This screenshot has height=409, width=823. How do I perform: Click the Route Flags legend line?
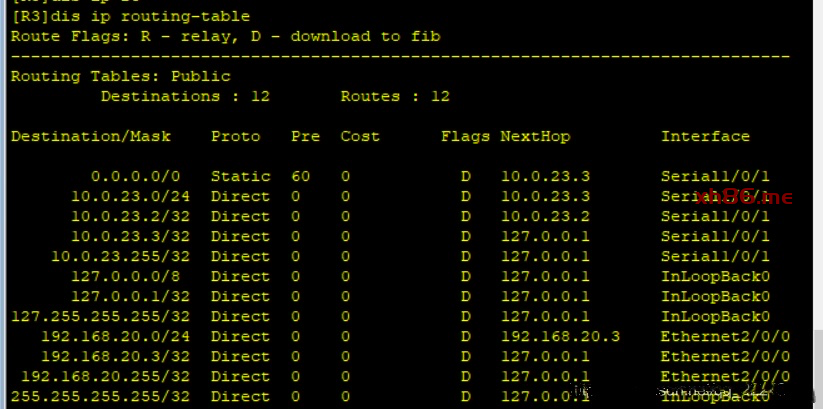click(225, 36)
